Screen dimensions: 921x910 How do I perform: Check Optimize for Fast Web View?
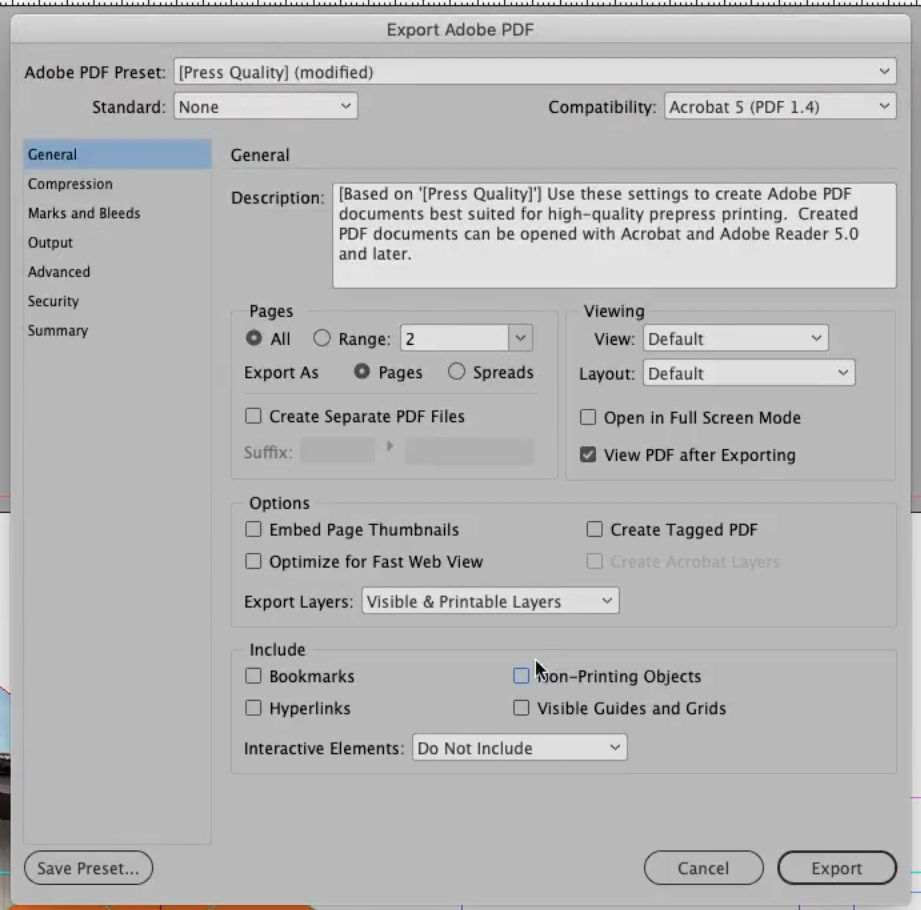[253, 561]
